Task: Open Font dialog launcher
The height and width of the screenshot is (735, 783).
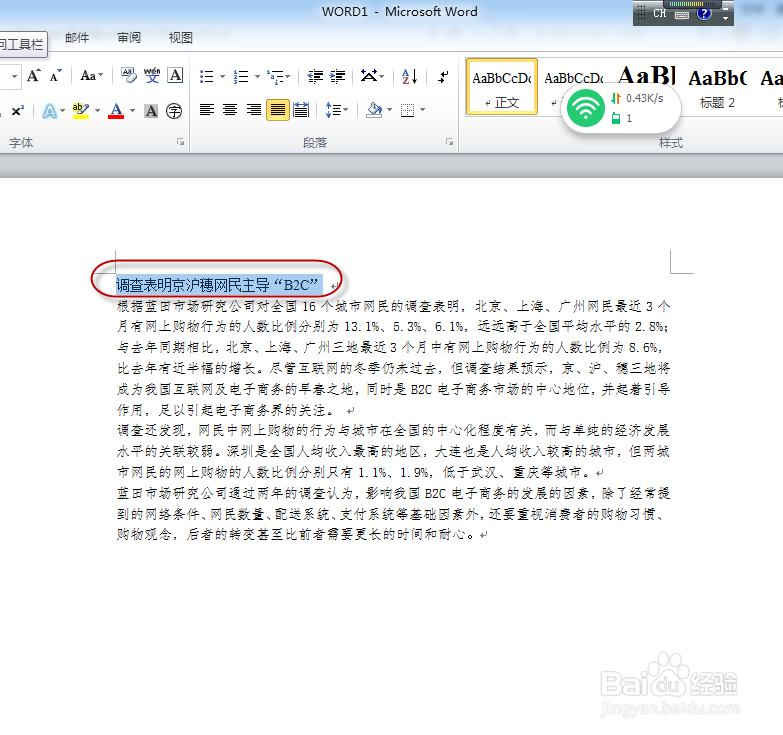Action: coord(180,142)
